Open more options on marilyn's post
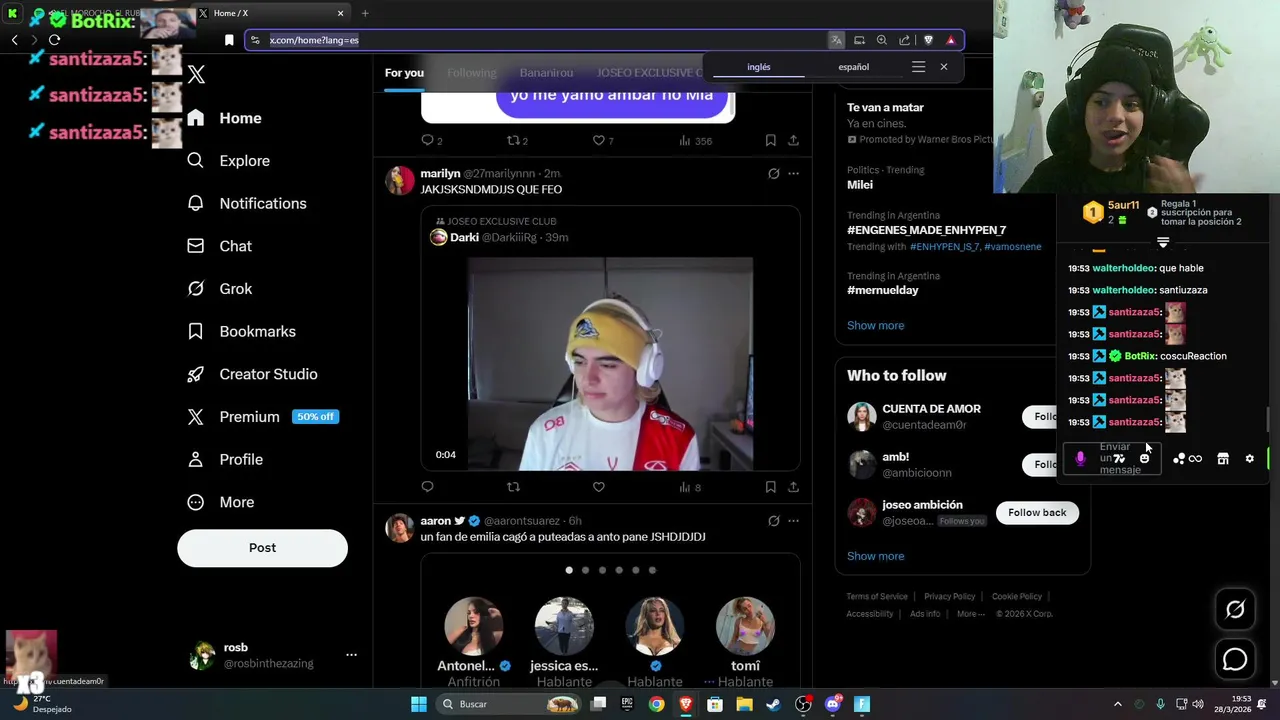Screen dimensions: 1280x720 [793, 173]
